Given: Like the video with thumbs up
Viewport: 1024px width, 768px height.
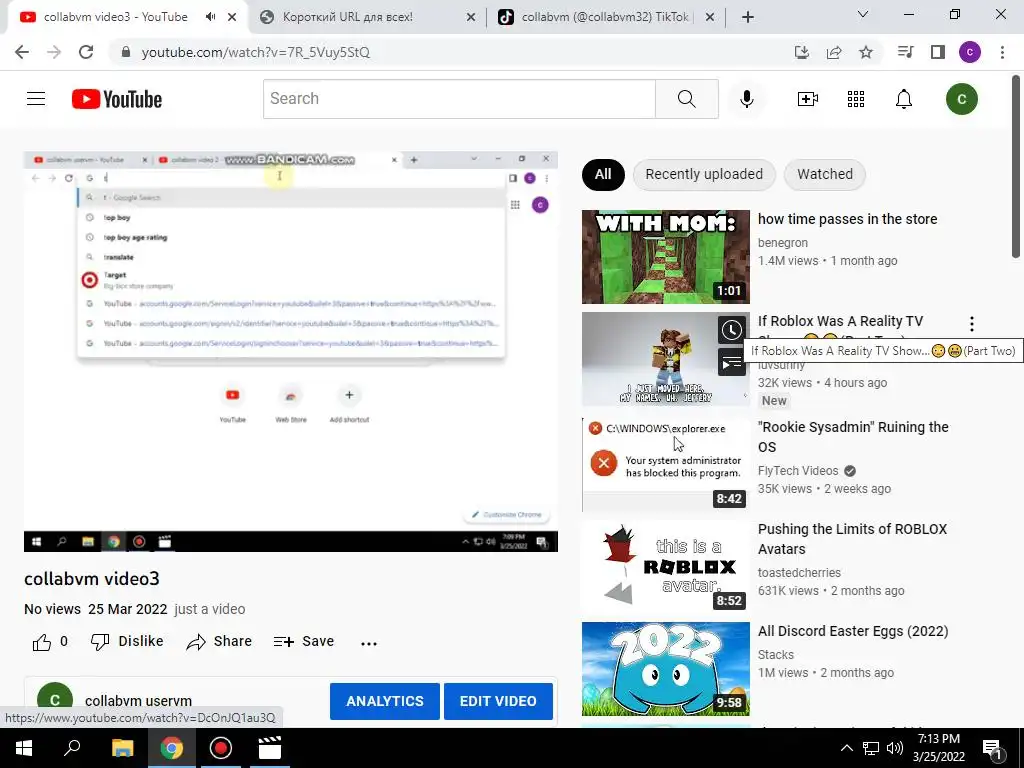Looking at the screenshot, I should (42, 642).
